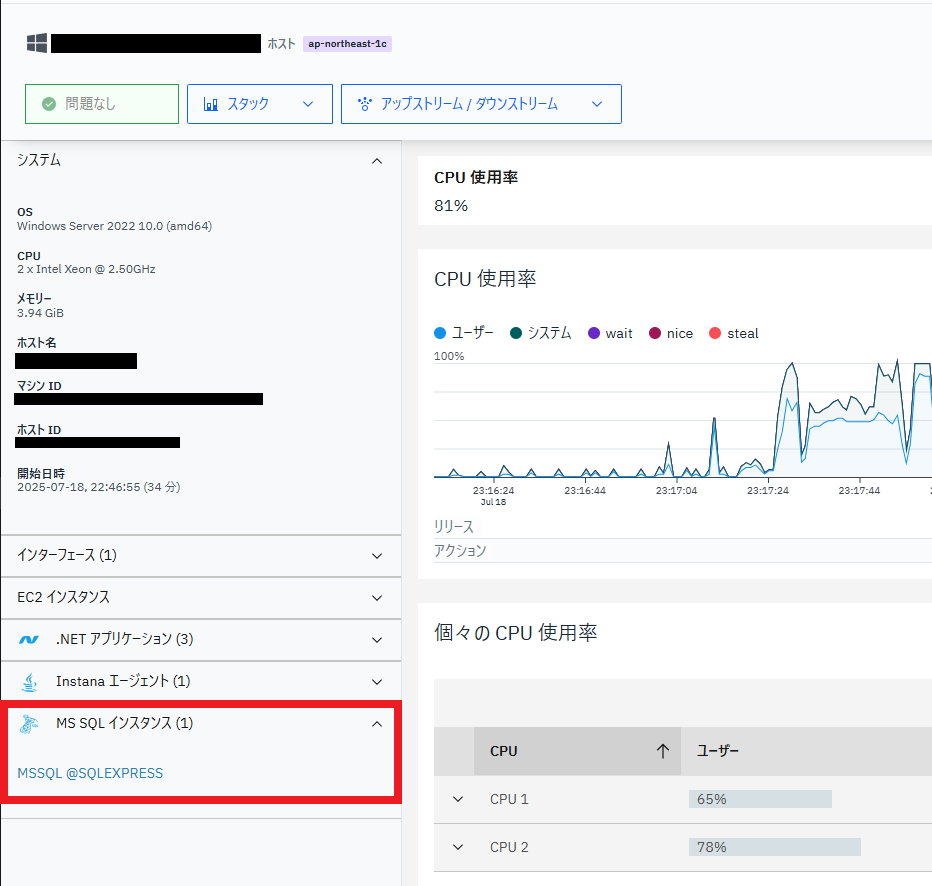The width and height of the screenshot is (932, 886).
Task: Click the Instana agent Java icon
Action: tap(29, 682)
